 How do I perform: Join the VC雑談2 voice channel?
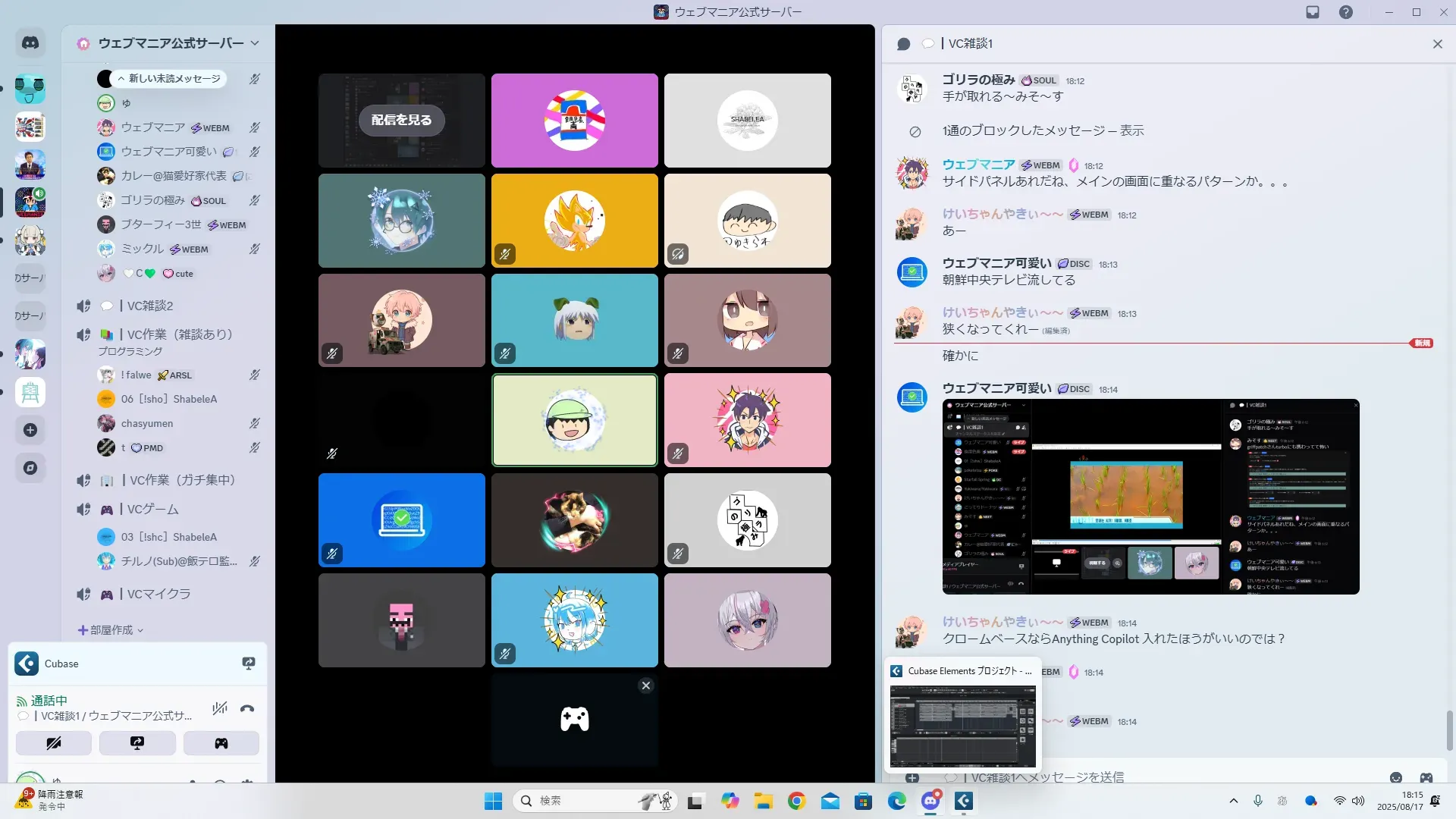tap(150, 306)
